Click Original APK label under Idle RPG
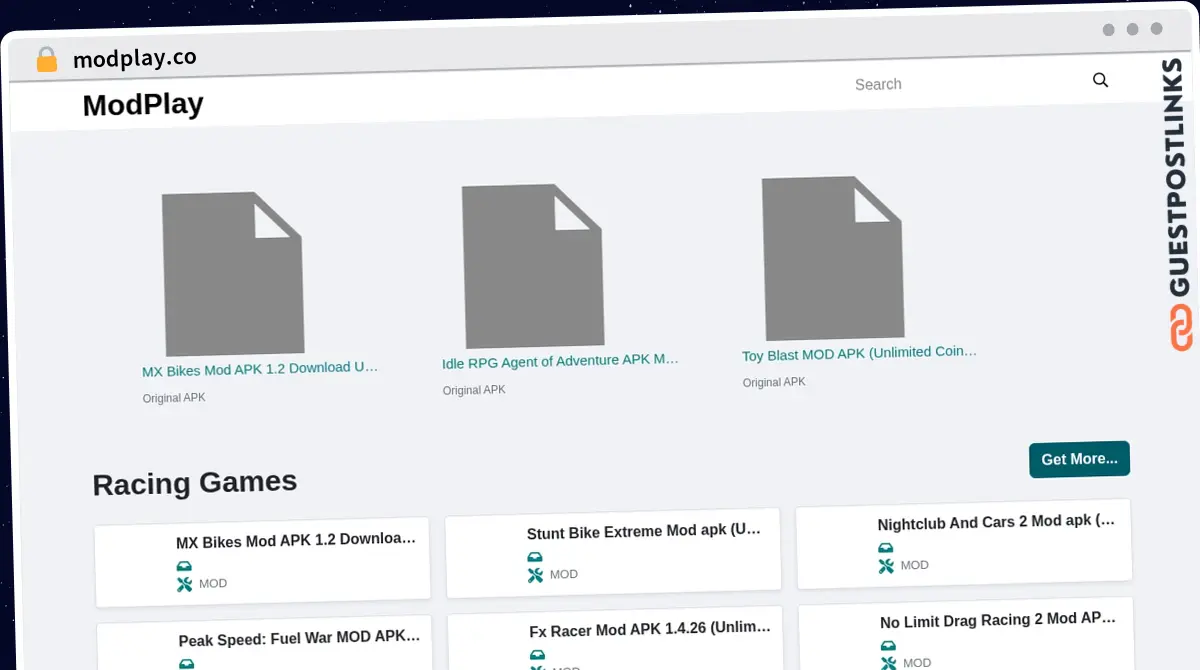 (474, 390)
